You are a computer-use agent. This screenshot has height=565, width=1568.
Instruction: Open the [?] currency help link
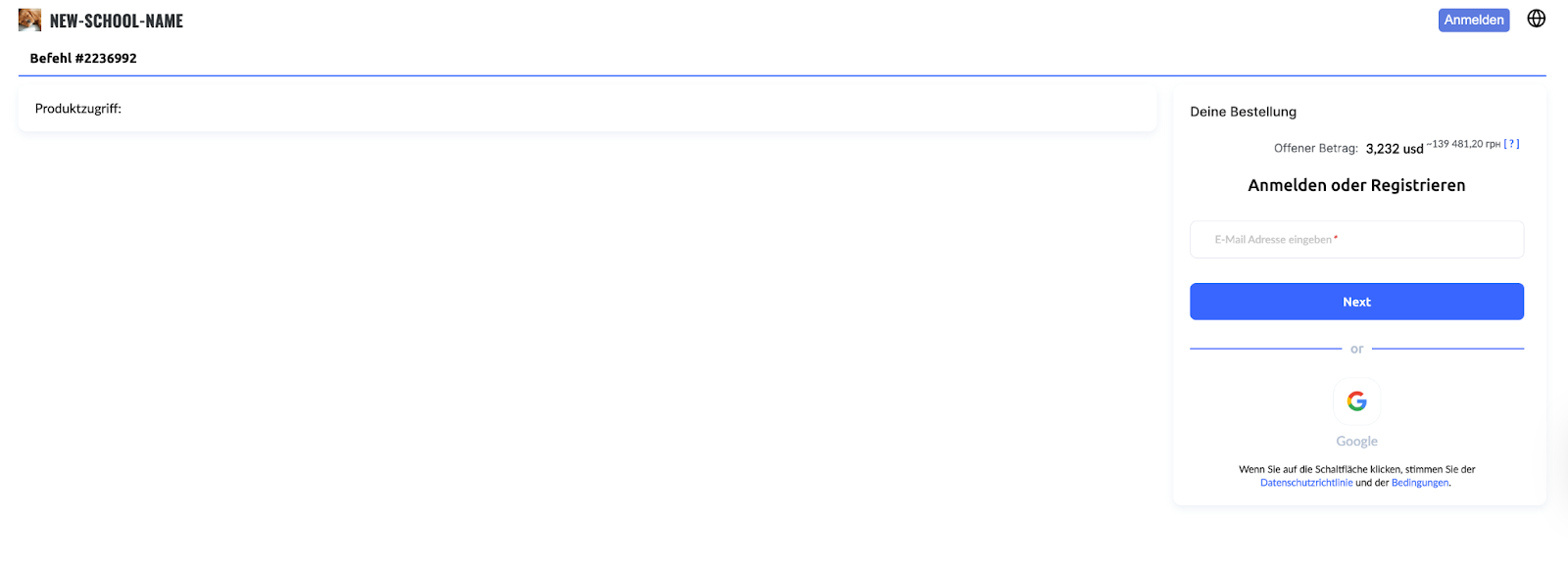[x=1511, y=144]
